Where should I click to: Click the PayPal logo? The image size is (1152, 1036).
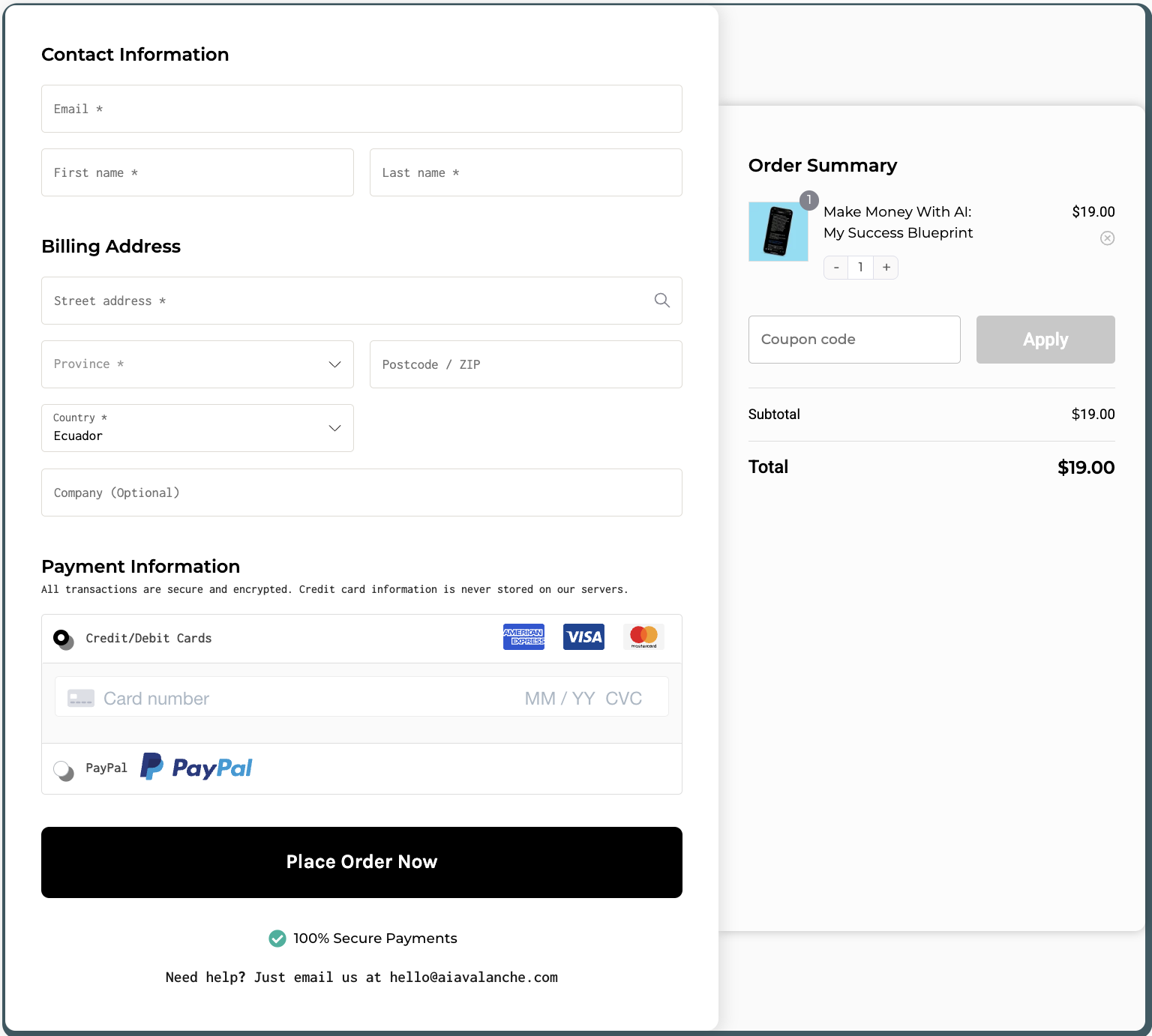coord(196,767)
